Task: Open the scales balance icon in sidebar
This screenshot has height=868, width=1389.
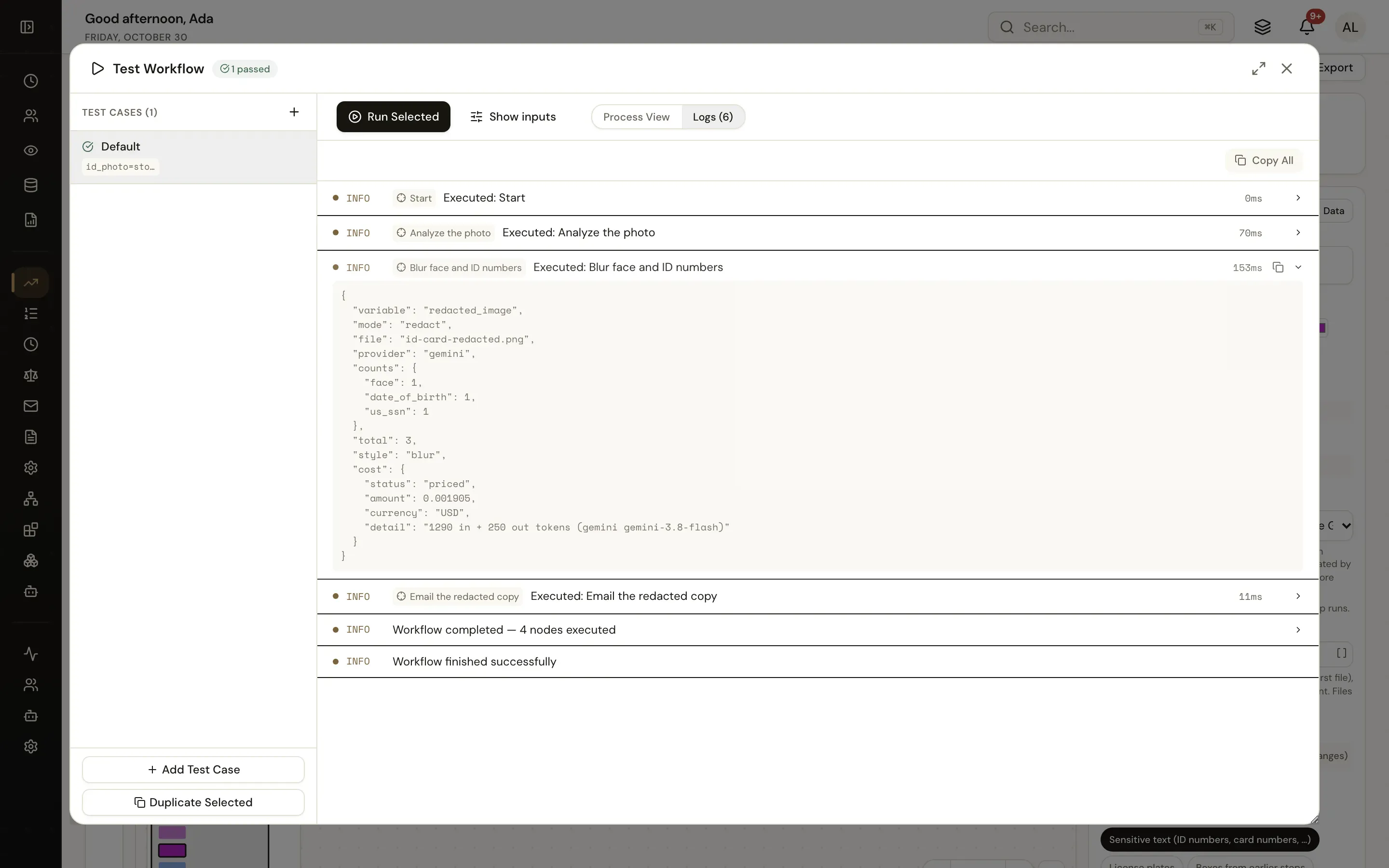Action: (31, 376)
